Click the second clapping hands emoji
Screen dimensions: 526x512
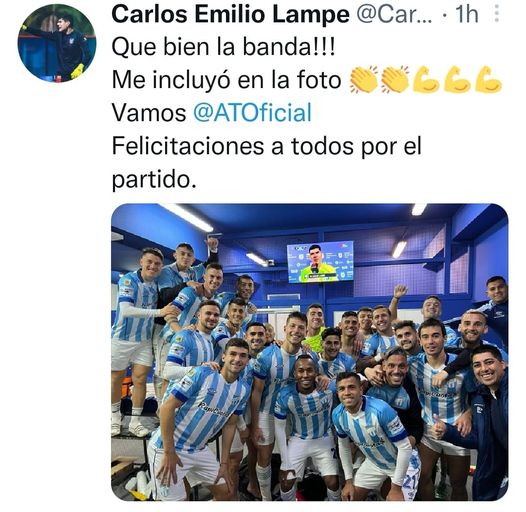(x=396, y=80)
